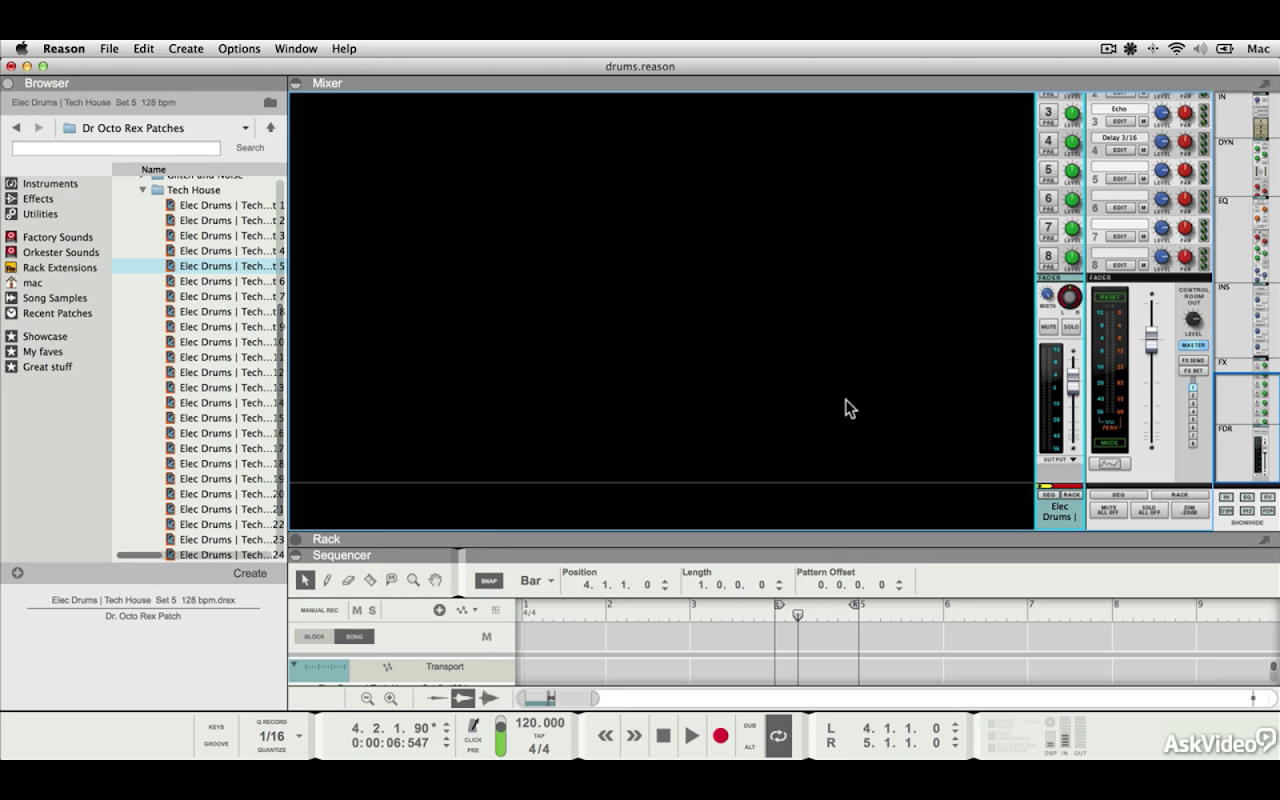Select the Elec Drums Tech House 5 patch
Screen dimensions: 1280x800
pyautogui.click(x=198, y=266)
